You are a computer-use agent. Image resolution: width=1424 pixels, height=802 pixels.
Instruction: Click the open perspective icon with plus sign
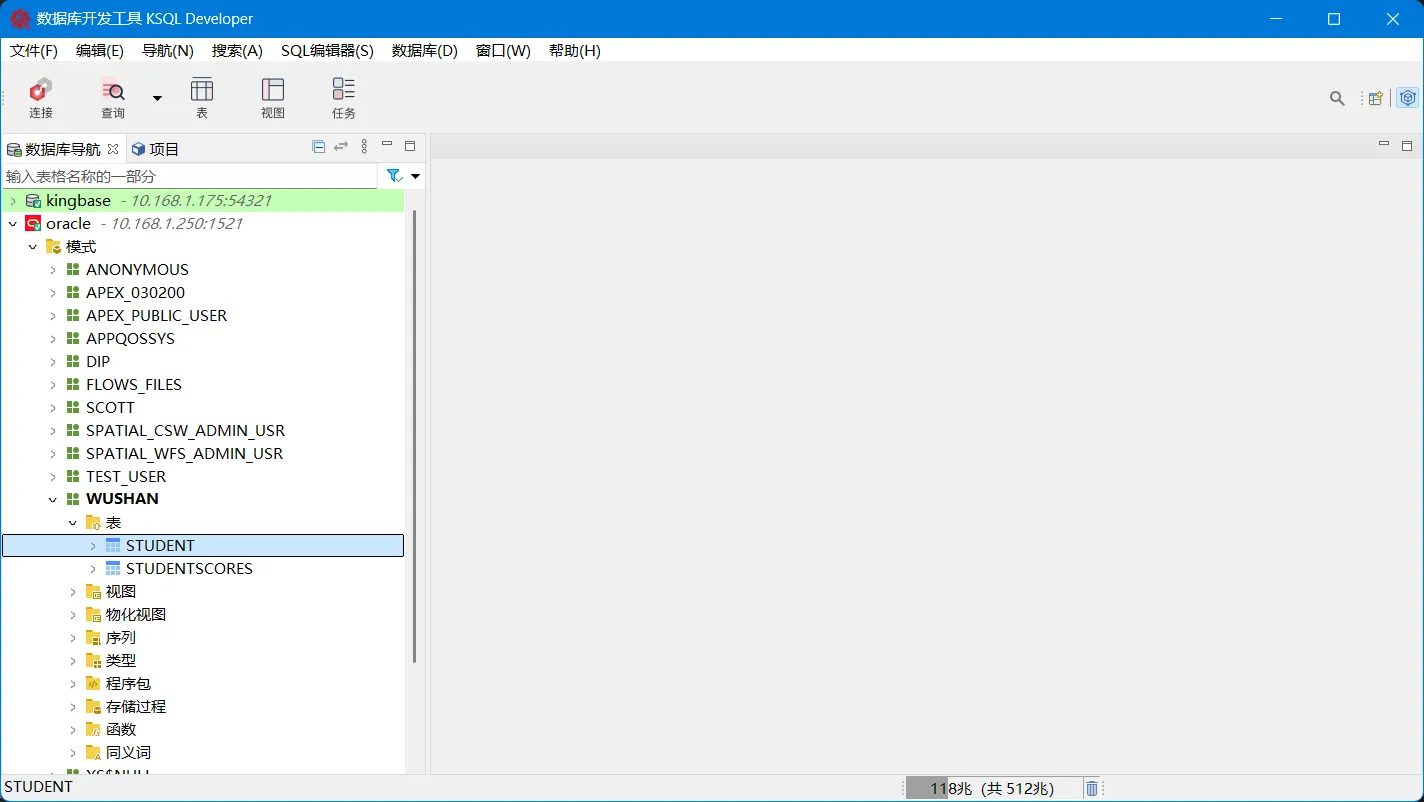tap(1375, 98)
